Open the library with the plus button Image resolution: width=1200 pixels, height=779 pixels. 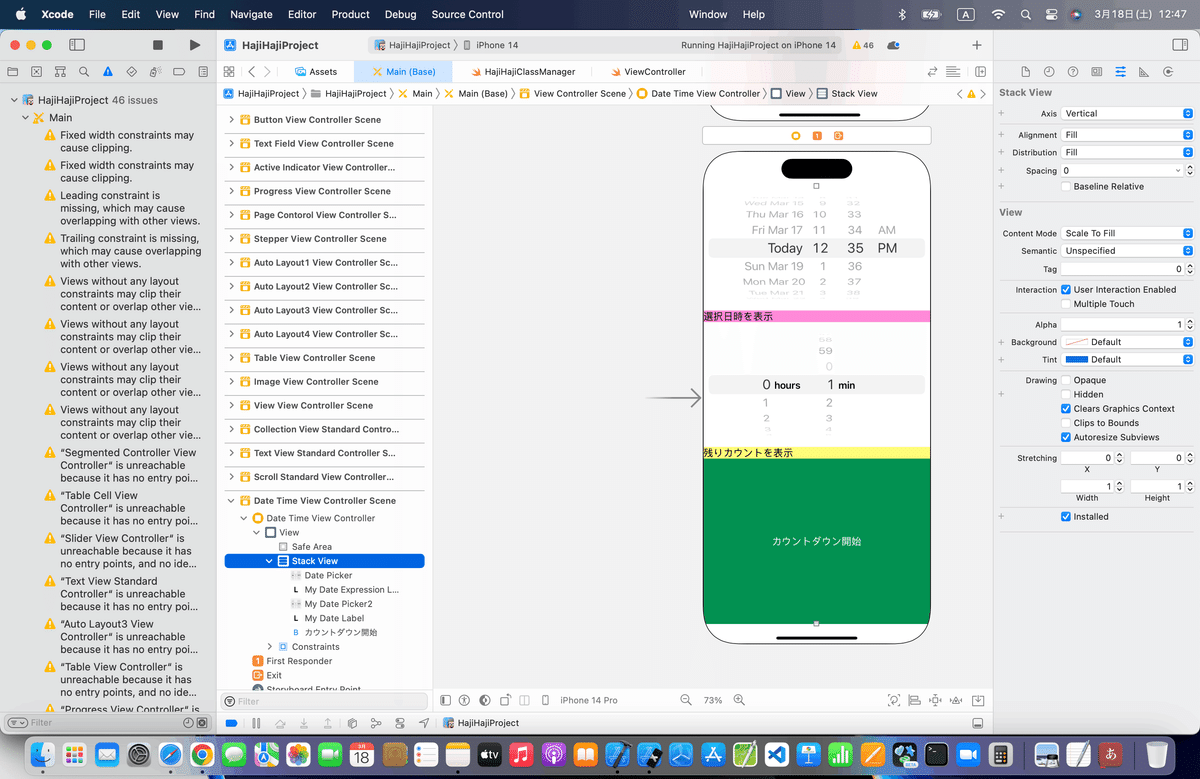point(977,45)
